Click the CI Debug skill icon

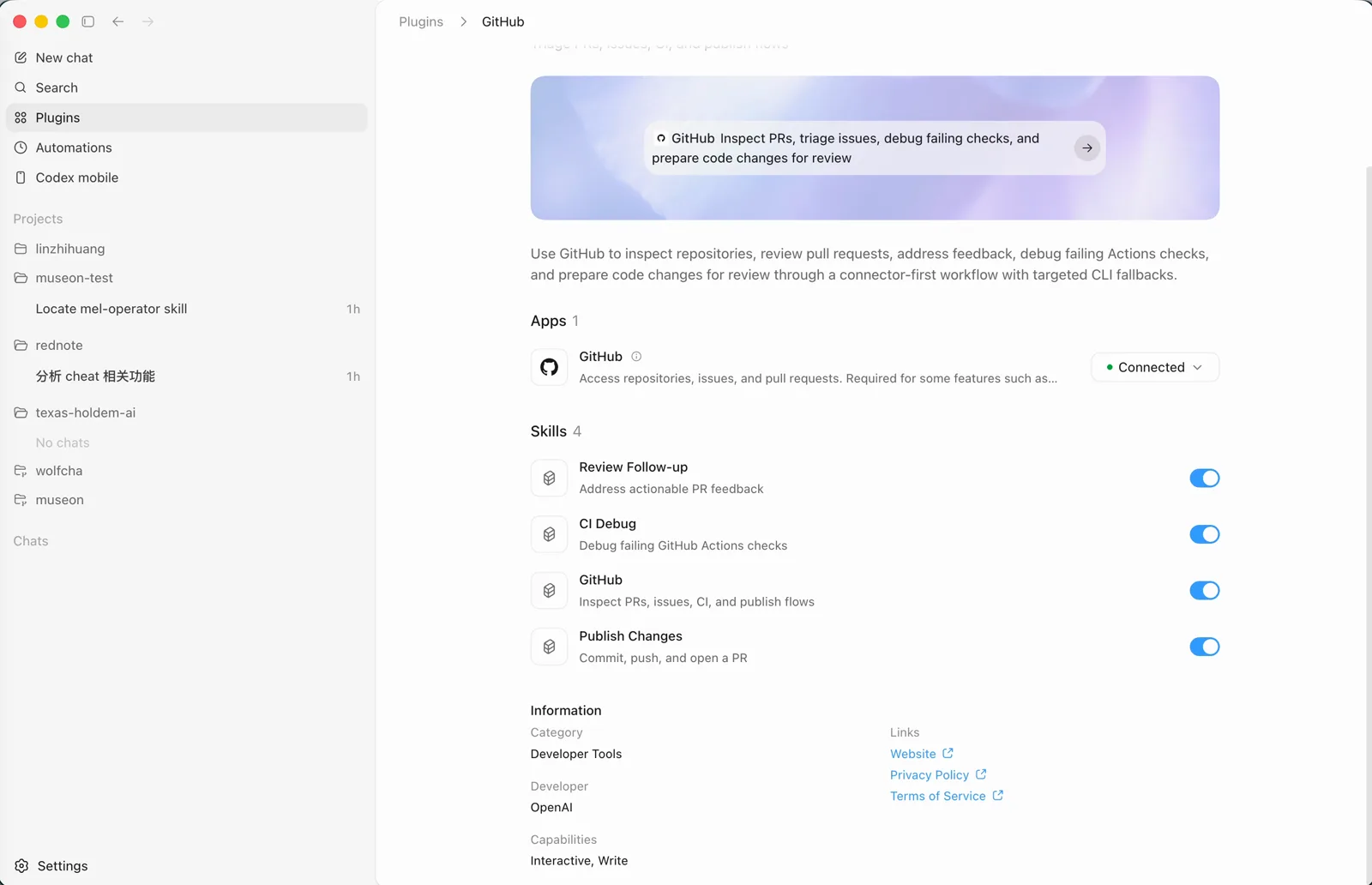(549, 534)
